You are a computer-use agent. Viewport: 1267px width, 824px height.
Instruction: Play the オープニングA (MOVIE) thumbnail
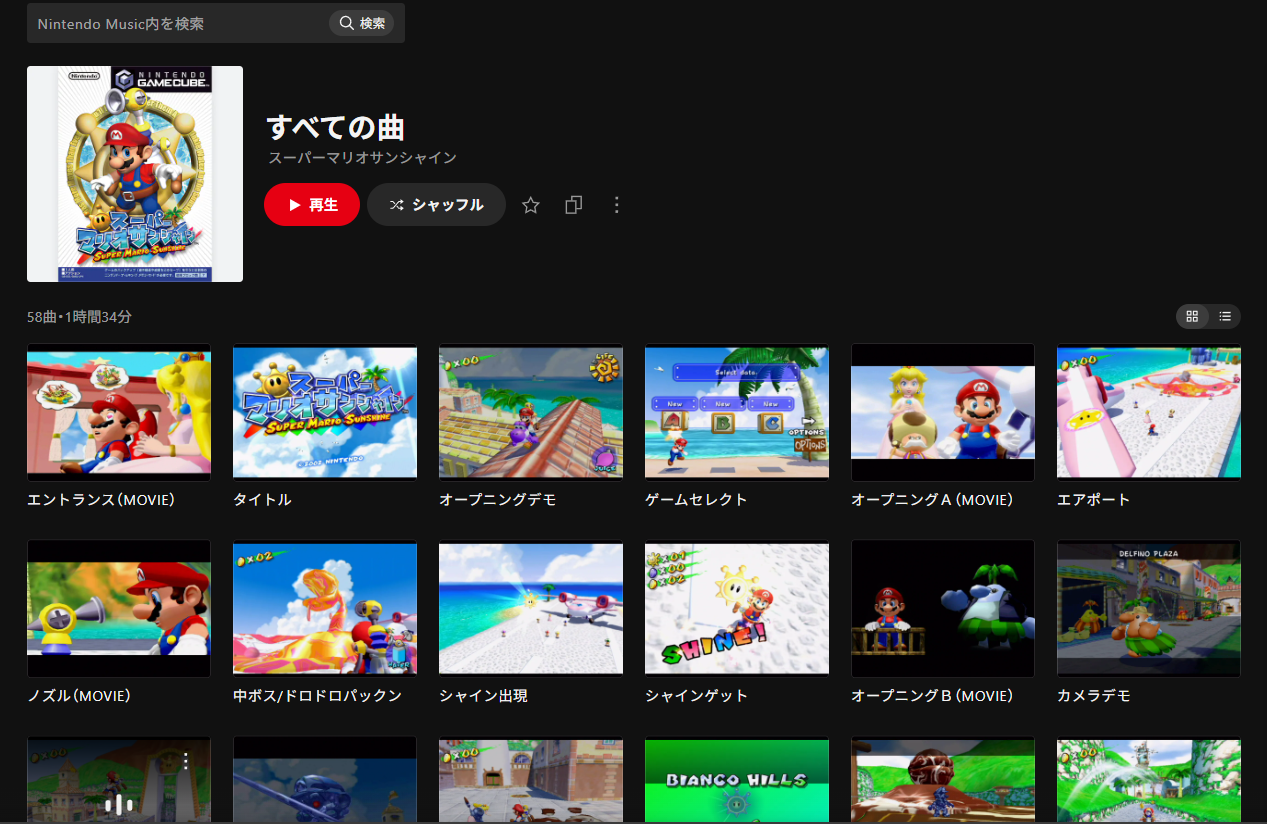click(x=943, y=412)
